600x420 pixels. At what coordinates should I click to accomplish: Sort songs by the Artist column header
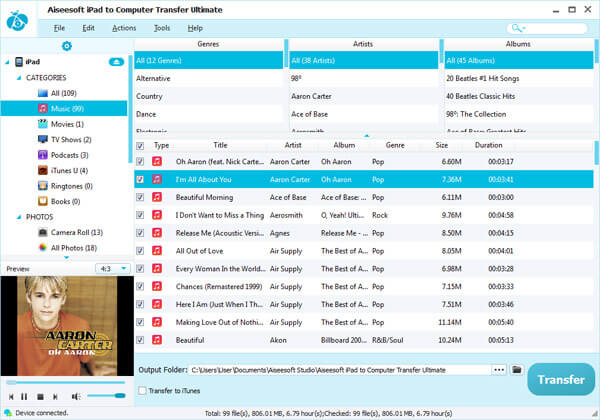(x=293, y=145)
